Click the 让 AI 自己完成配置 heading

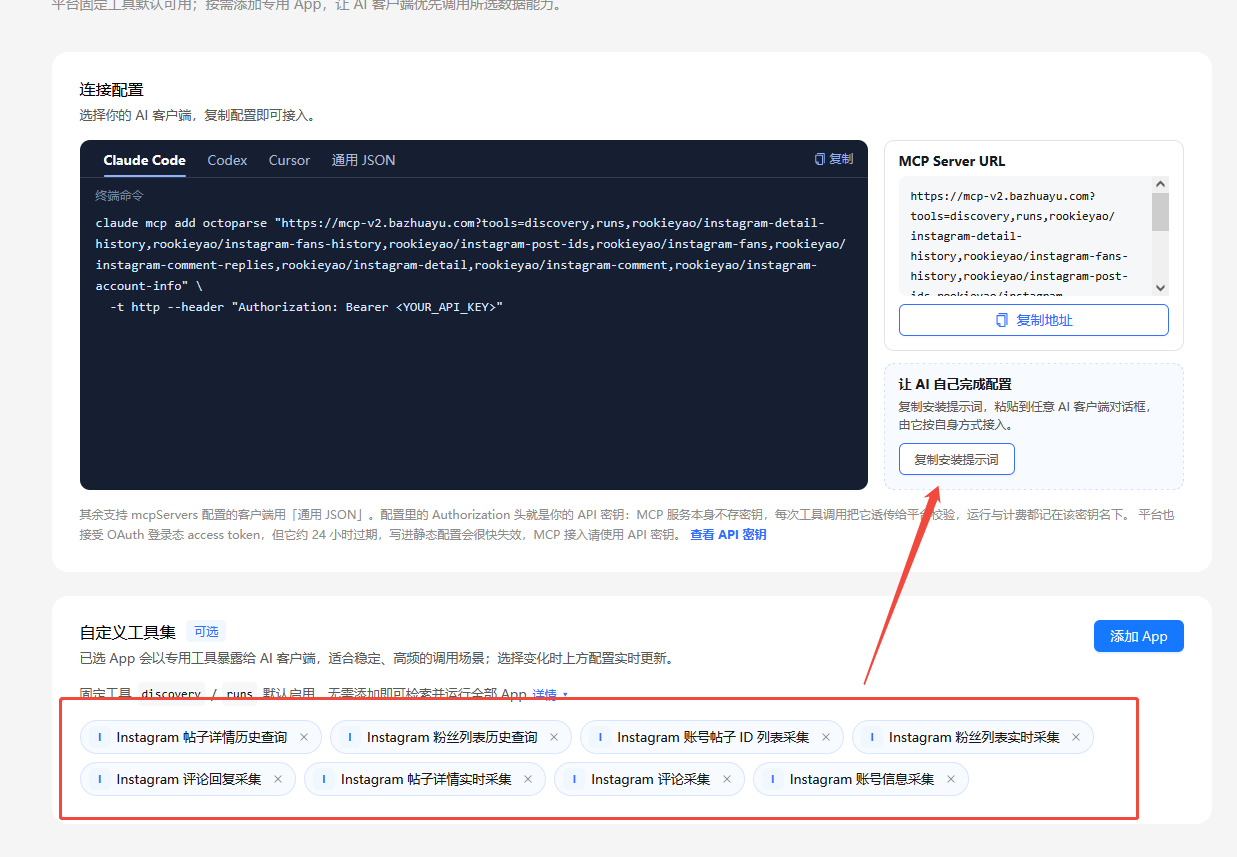click(x=955, y=384)
